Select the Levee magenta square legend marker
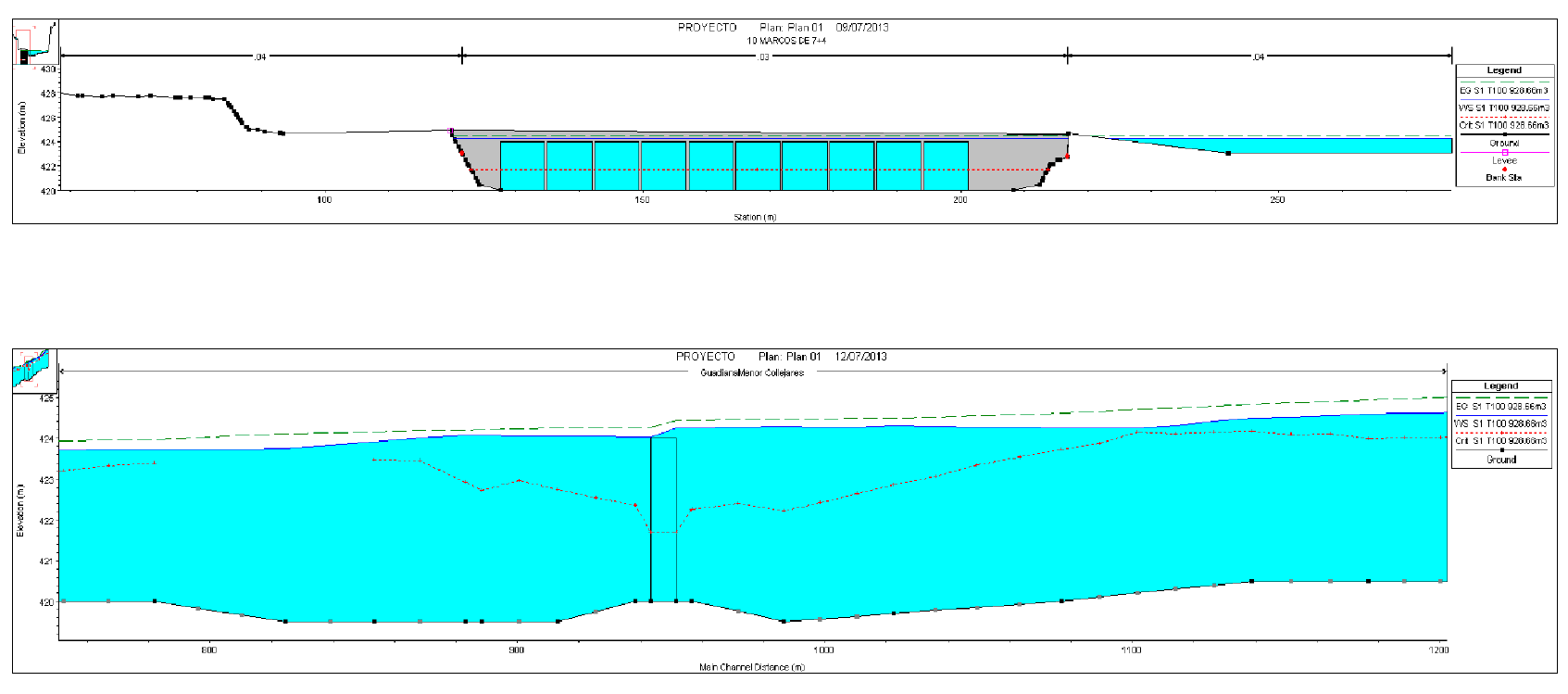 1504,152
